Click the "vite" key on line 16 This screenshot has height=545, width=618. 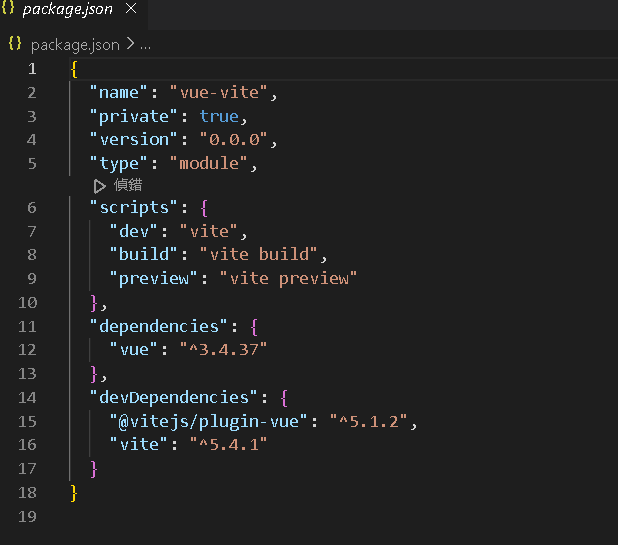139,445
